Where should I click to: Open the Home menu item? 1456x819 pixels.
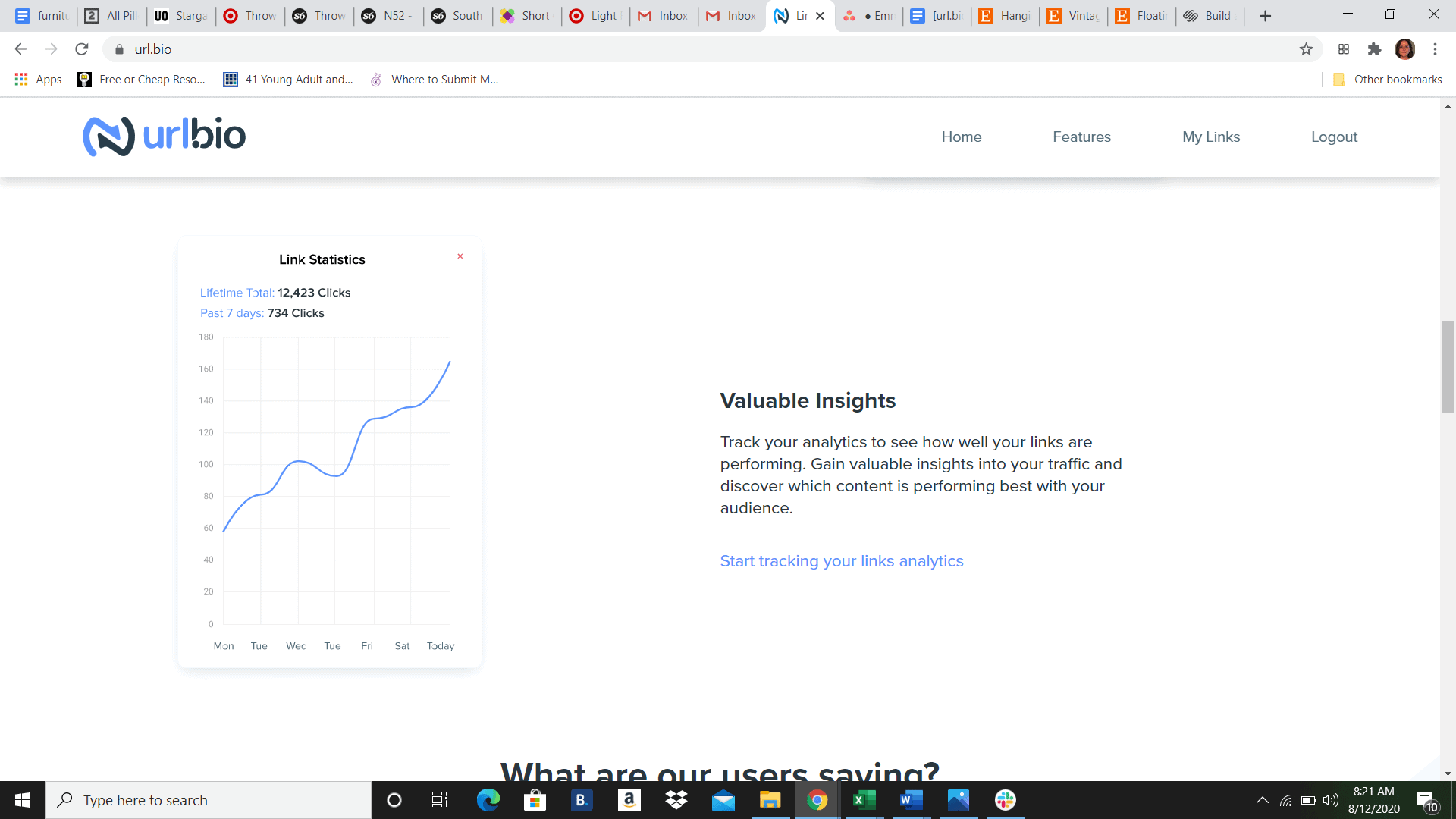(x=961, y=137)
